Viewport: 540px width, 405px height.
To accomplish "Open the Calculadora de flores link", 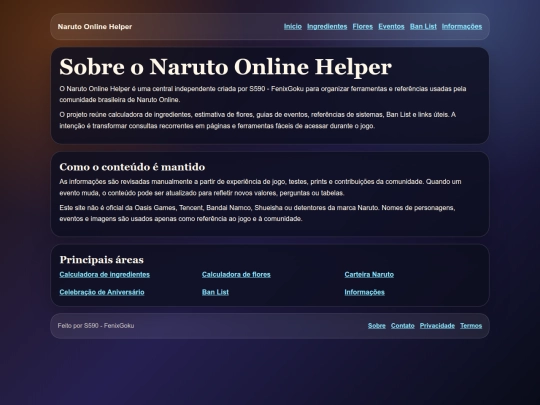I will pyautogui.click(x=236, y=274).
